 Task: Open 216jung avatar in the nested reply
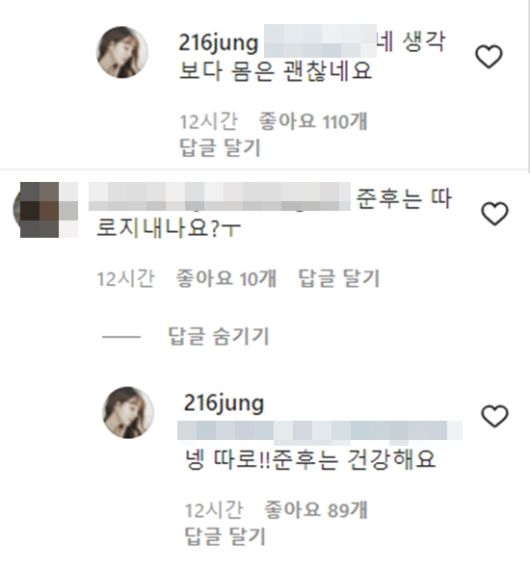[x=128, y=413]
